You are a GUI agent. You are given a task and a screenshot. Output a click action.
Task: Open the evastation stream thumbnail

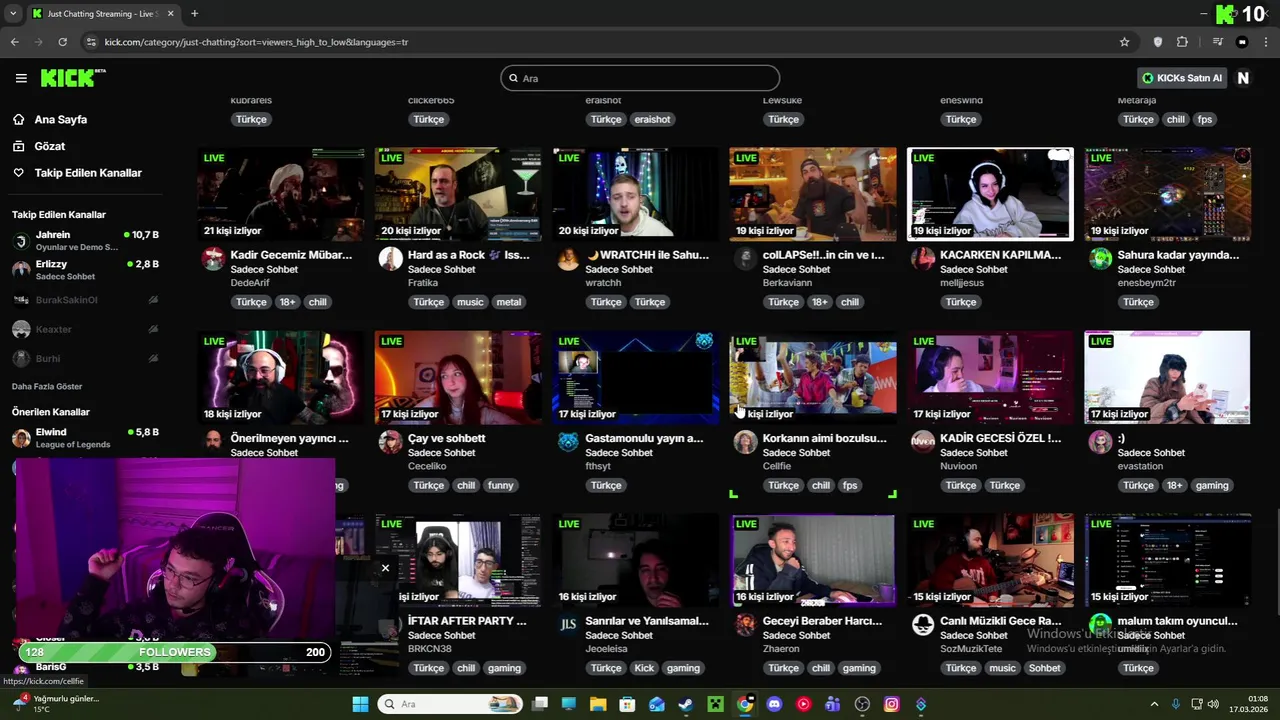click(1167, 378)
